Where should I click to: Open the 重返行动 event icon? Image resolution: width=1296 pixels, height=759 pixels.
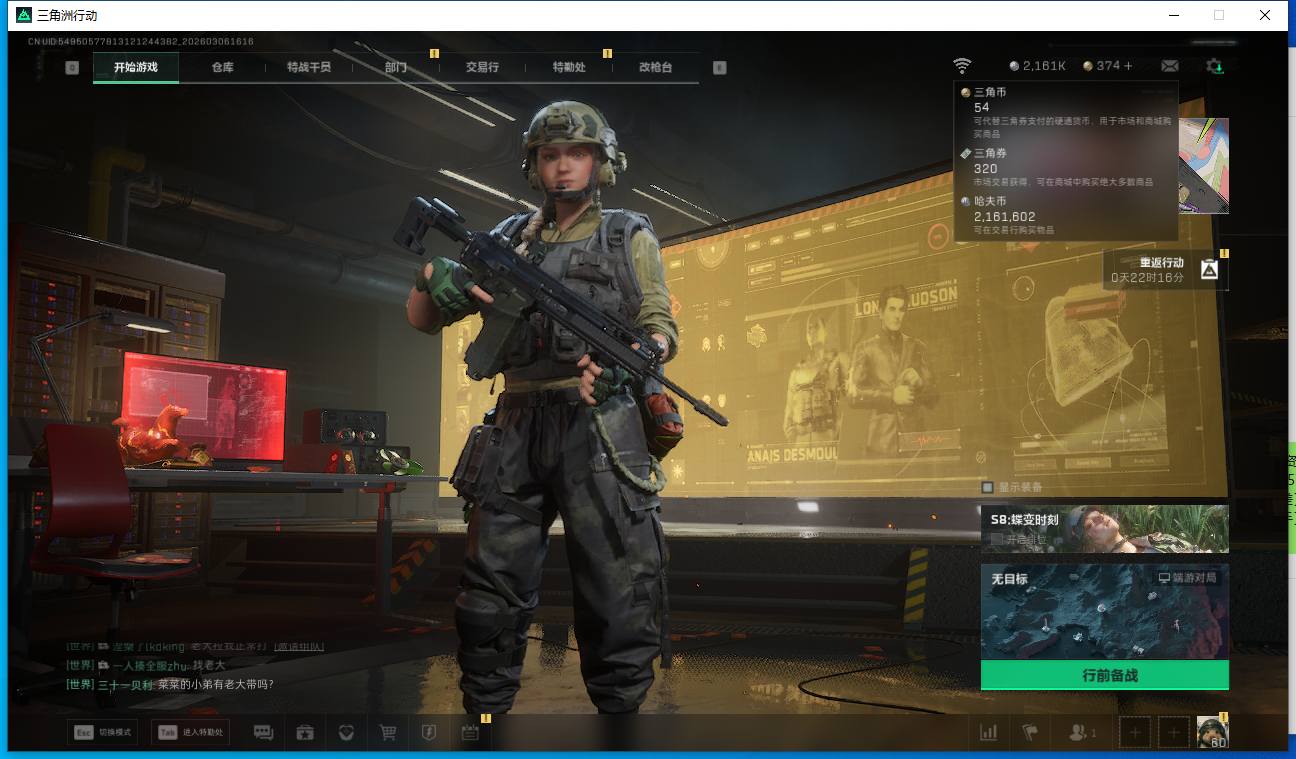click(x=1209, y=269)
